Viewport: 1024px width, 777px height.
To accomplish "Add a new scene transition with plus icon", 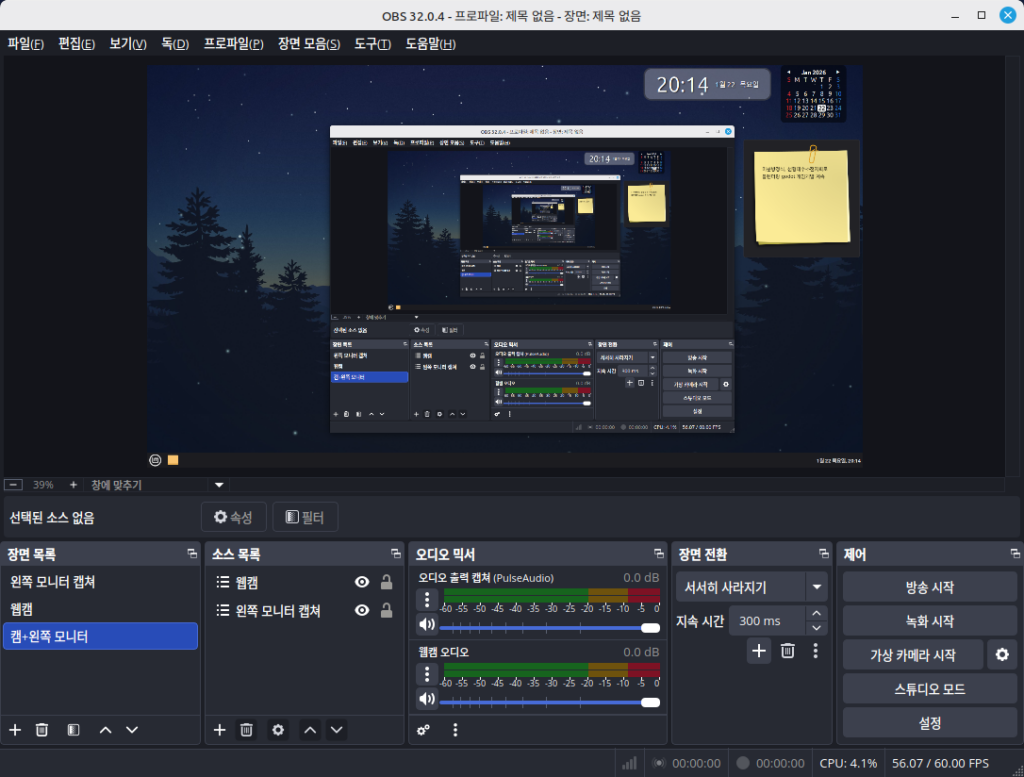I will click(x=759, y=651).
